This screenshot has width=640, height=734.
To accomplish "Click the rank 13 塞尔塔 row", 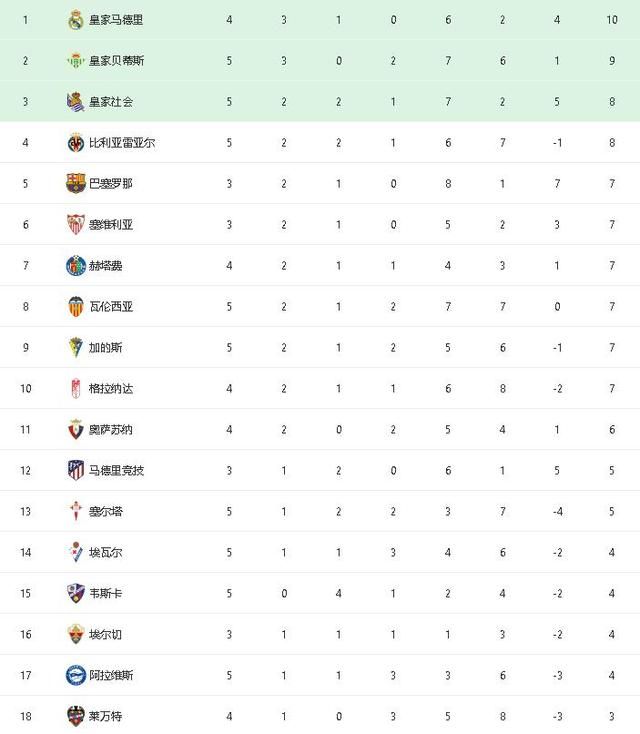I will [x=320, y=511].
